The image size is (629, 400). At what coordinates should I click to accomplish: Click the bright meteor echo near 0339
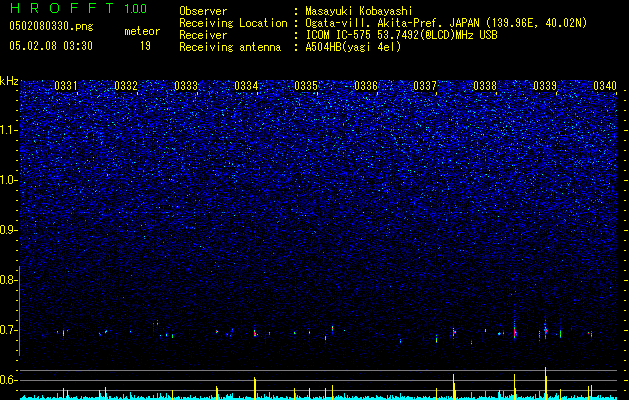click(x=546, y=331)
